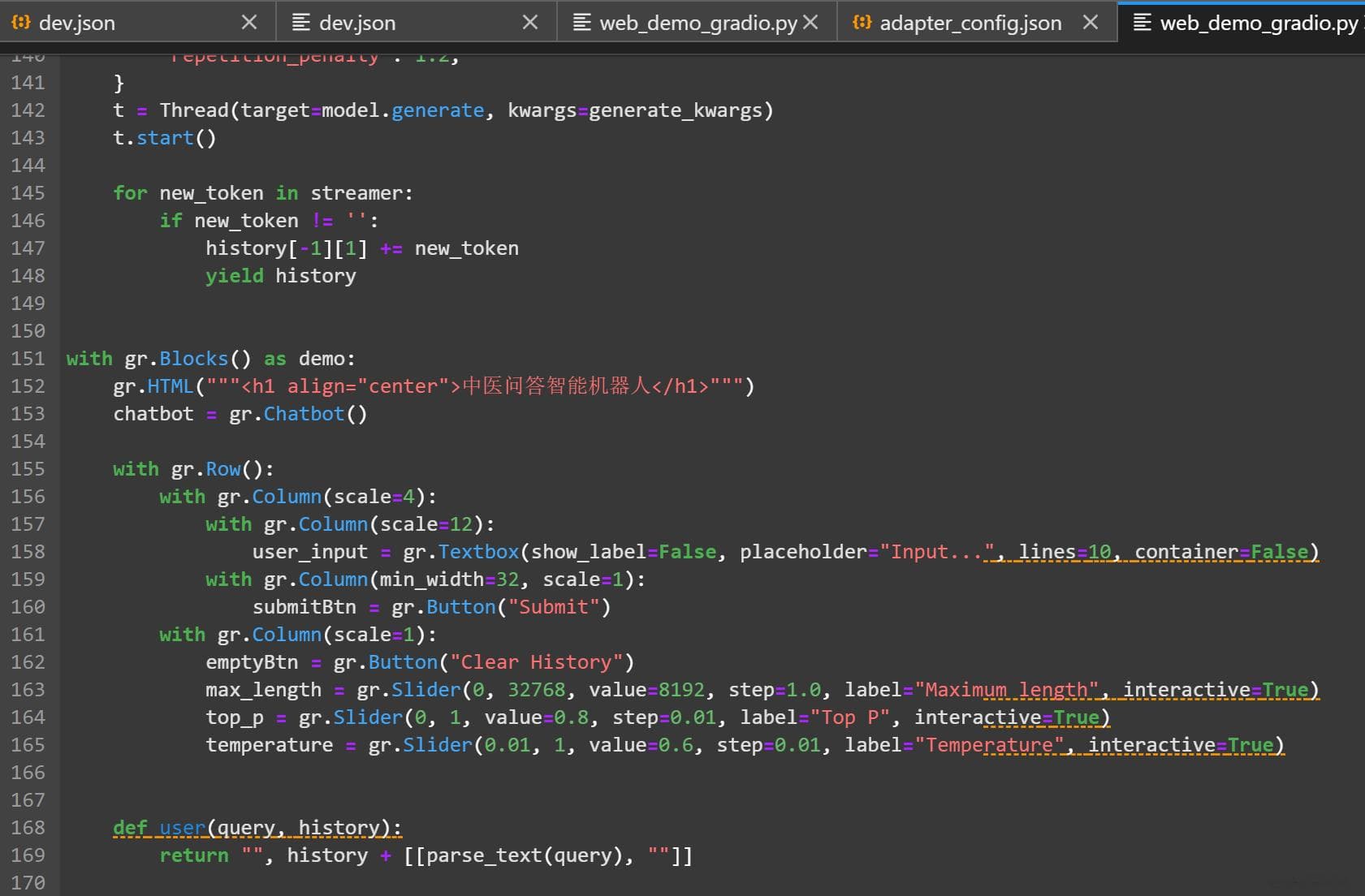Click the "Clear History" string
The width and height of the screenshot is (1365, 896).
[537, 662]
